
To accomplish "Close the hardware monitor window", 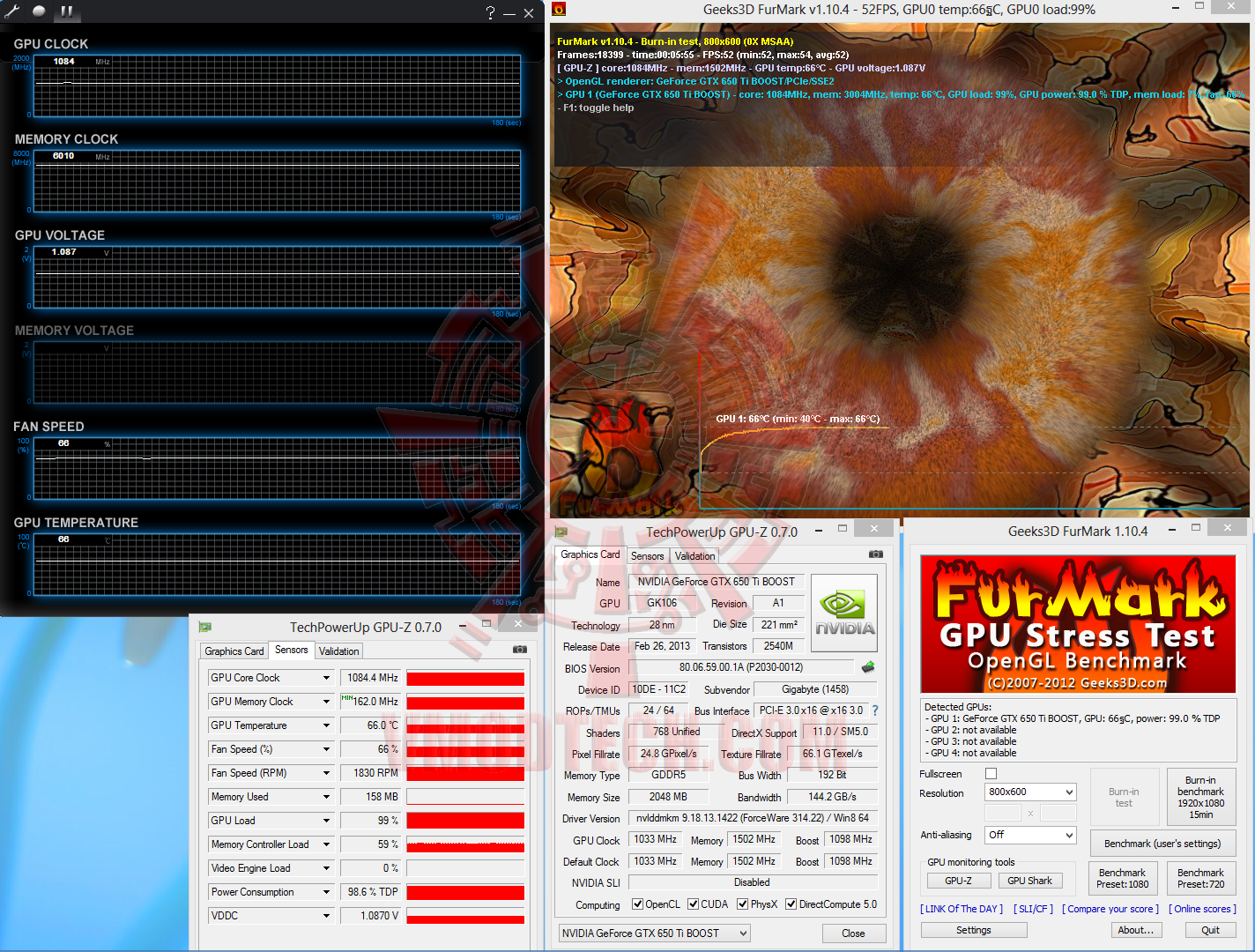I will (529, 13).
